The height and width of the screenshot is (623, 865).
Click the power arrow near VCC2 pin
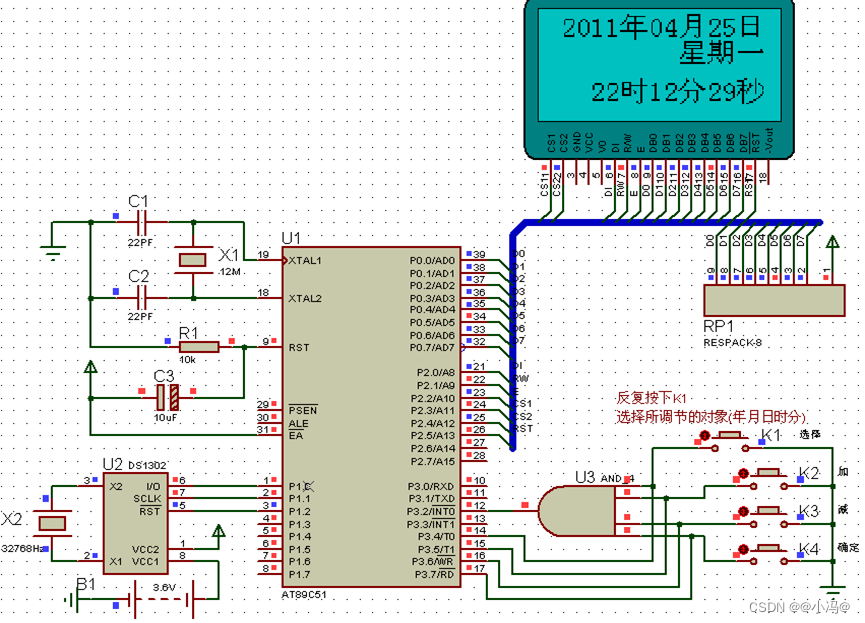tap(218, 531)
